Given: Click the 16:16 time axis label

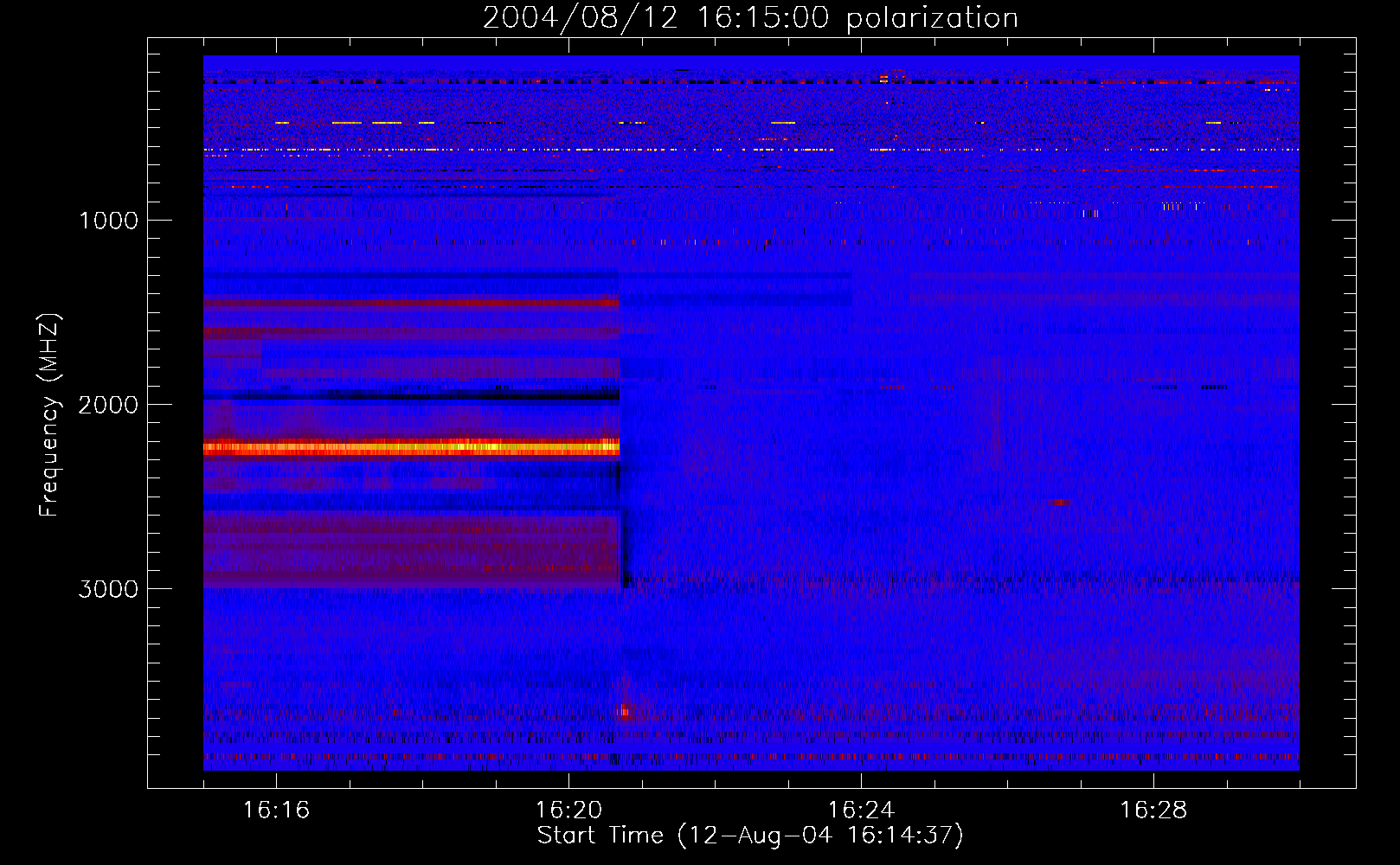Looking at the screenshot, I should click(x=276, y=811).
